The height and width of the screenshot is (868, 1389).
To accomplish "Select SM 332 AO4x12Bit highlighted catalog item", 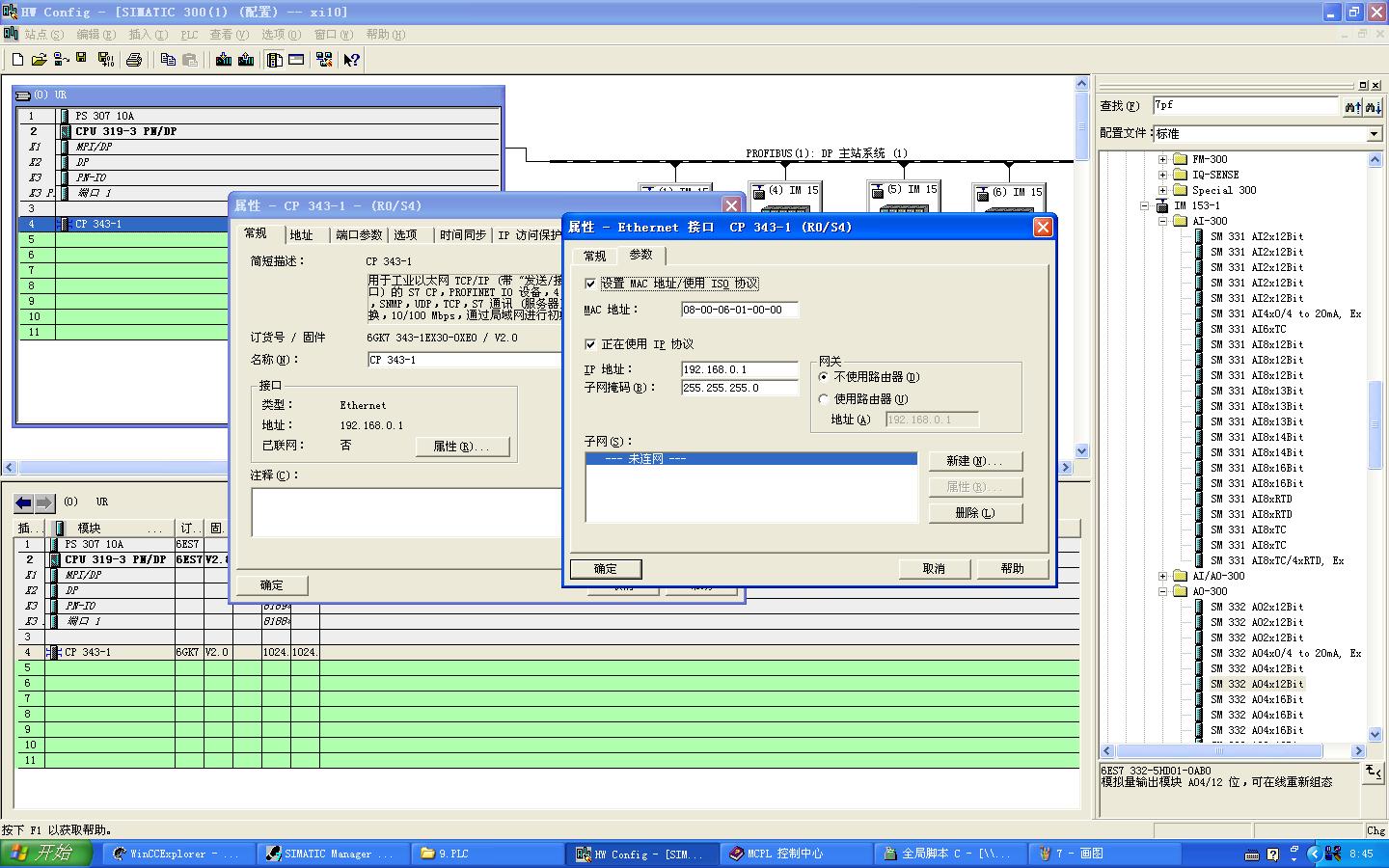I will 1257,684.
